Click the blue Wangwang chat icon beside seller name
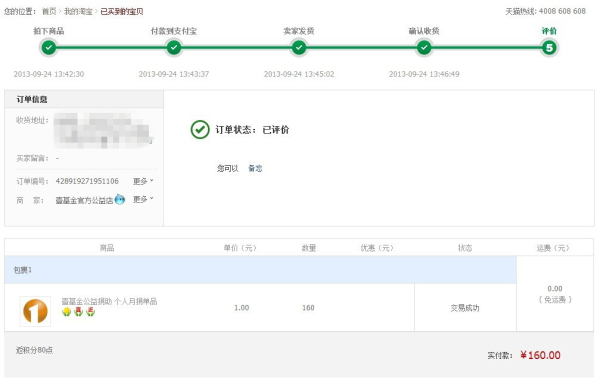Viewport: 600px width, 381px height. click(120, 199)
